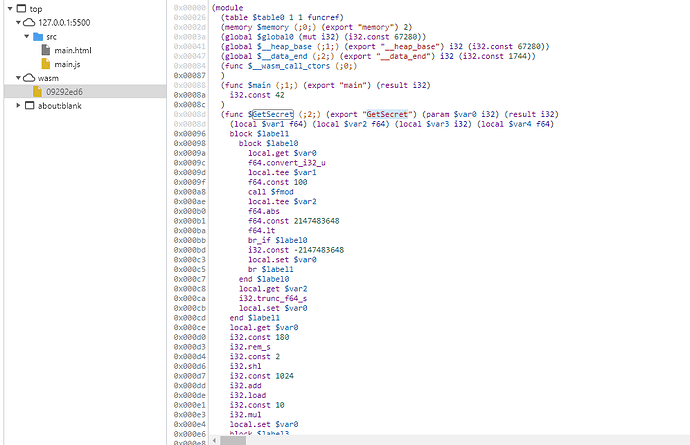Click the "i32.const 42" line
The height and width of the screenshot is (445, 690).
tap(257, 95)
